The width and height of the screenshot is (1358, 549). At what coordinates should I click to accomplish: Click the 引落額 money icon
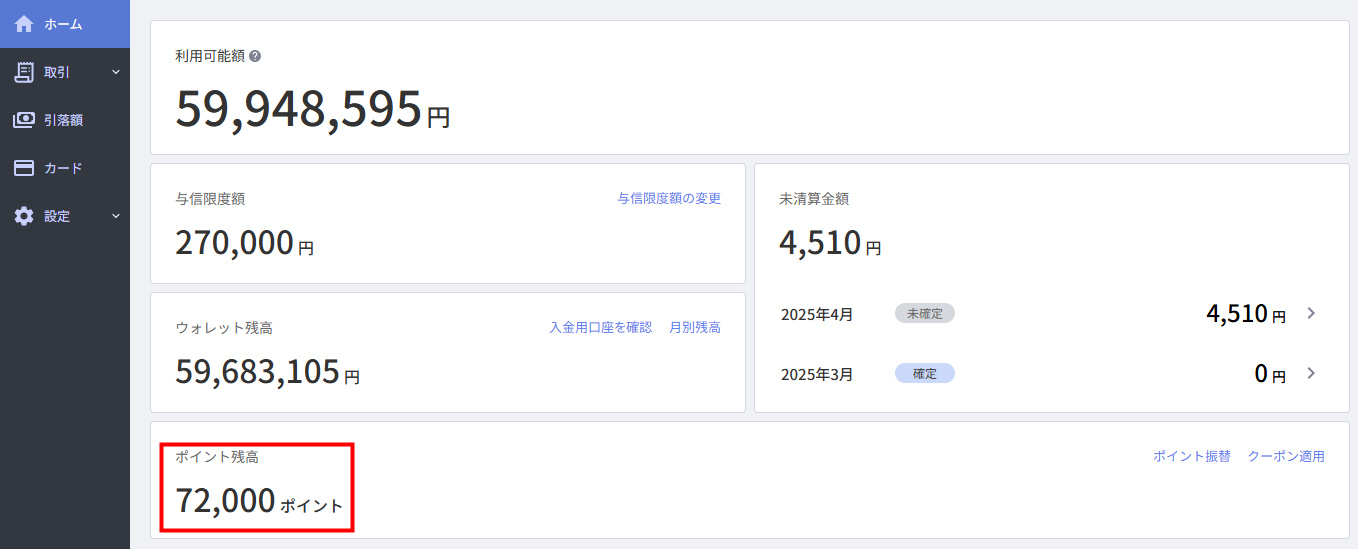tap(24, 120)
